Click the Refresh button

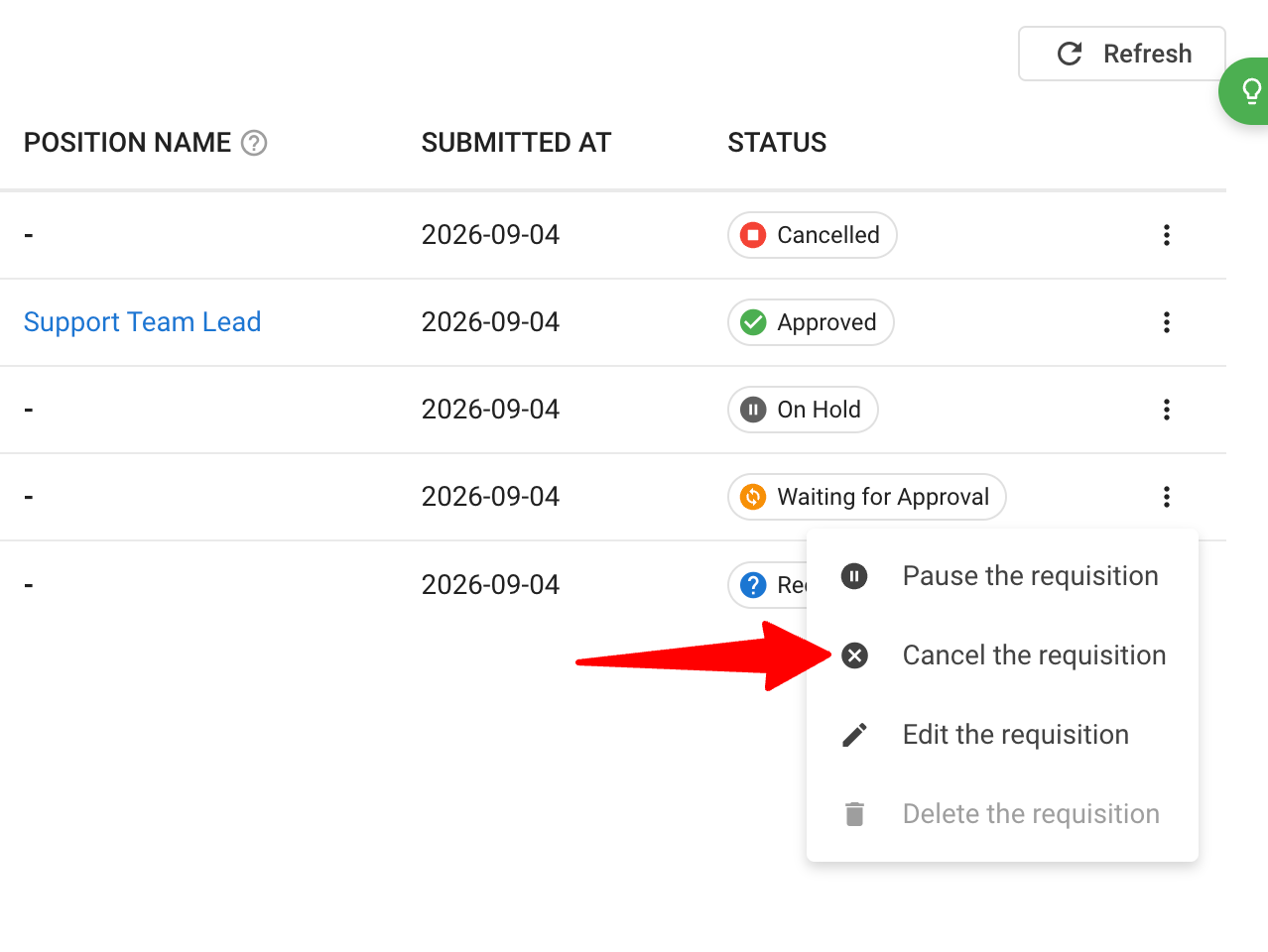(x=1121, y=54)
